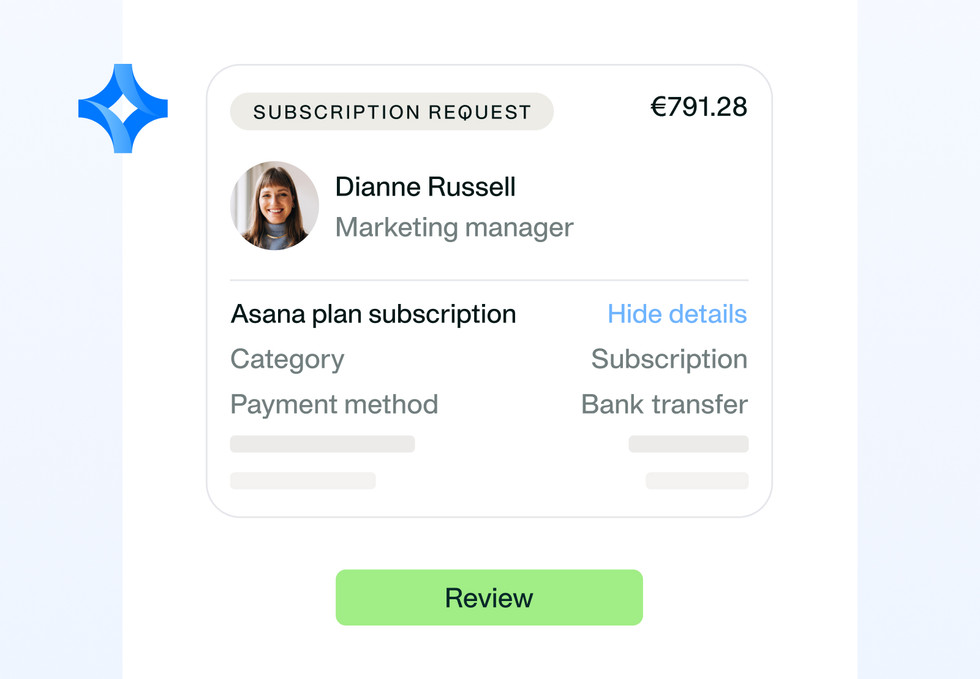The height and width of the screenshot is (679, 980).
Task: Click the divider line below the profile
Action: pyautogui.click(x=489, y=280)
